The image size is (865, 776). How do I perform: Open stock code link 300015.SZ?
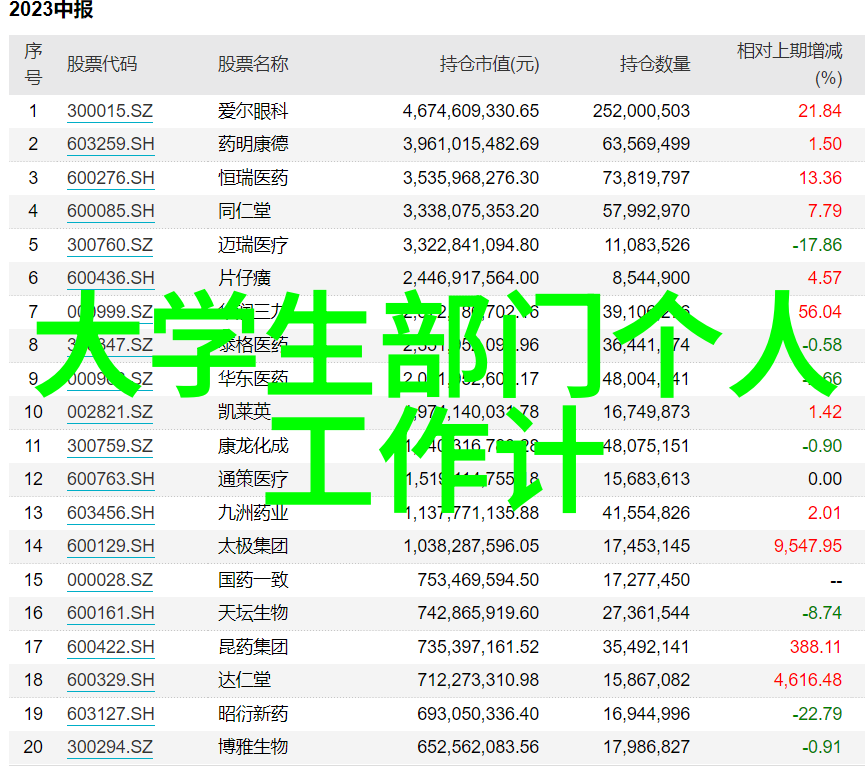[x=110, y=111]
